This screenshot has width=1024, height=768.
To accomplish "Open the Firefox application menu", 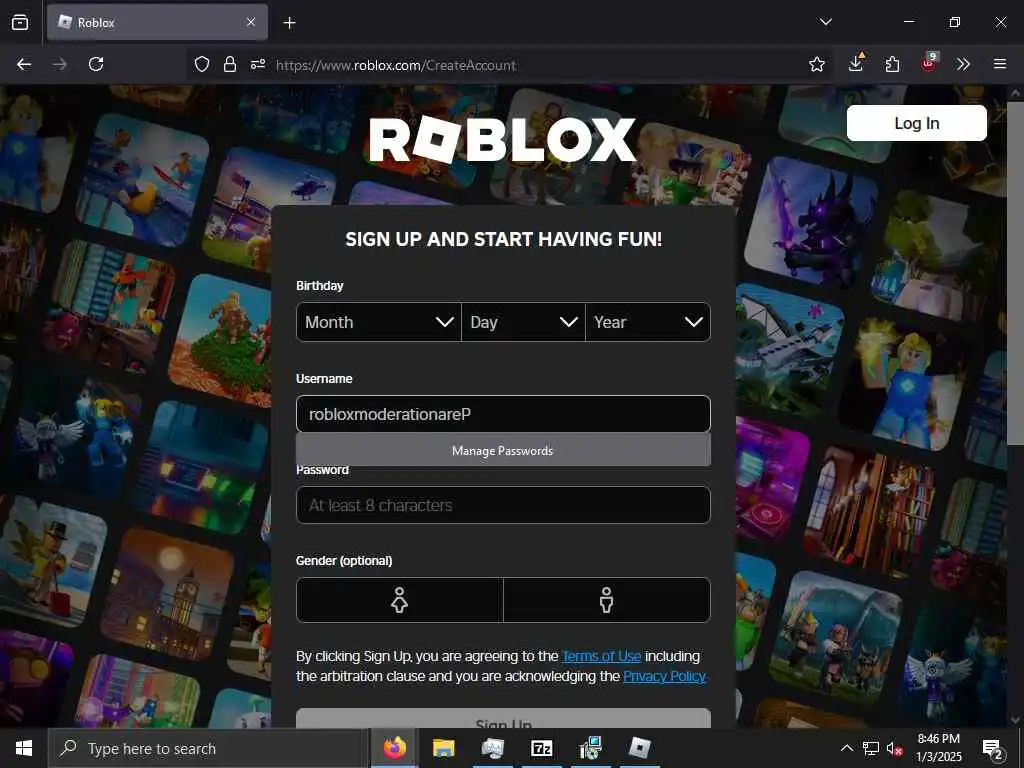I will (x=1000, y=64).
